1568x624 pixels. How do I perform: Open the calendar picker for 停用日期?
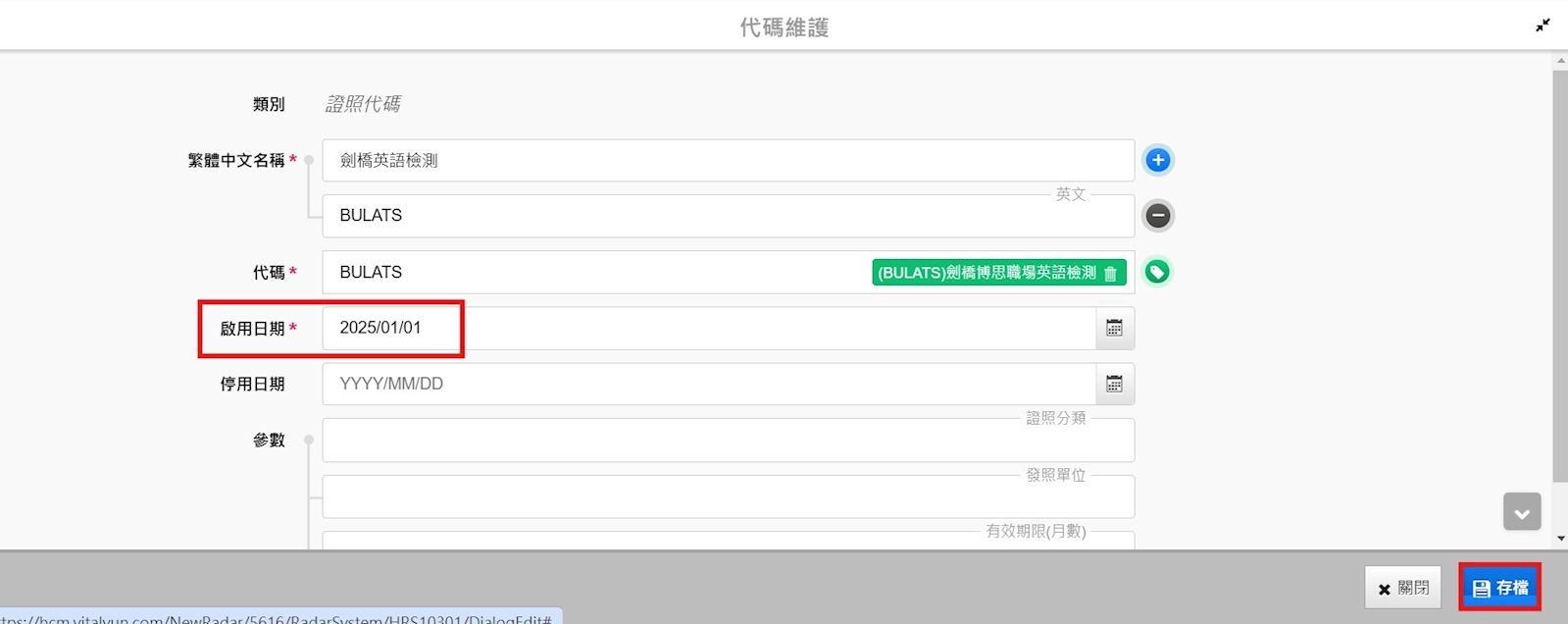coord(1114,385)
